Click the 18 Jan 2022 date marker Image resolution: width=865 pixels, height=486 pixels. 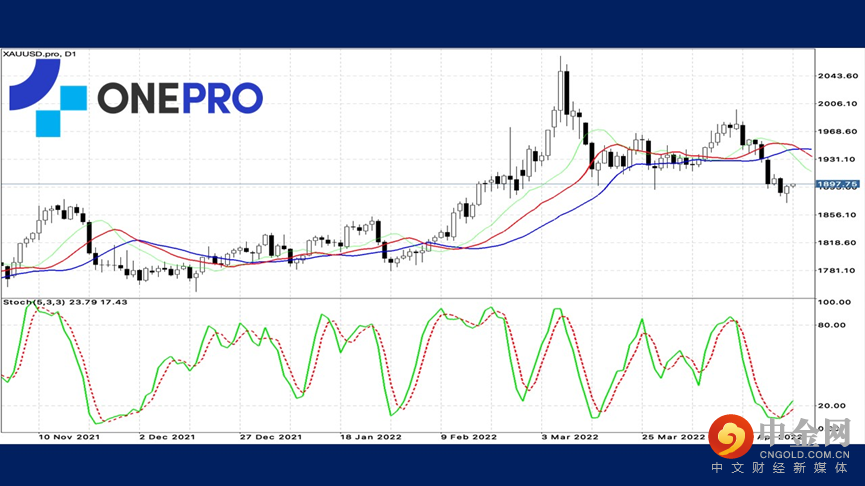pyautogui.click(x=371, y=437)
